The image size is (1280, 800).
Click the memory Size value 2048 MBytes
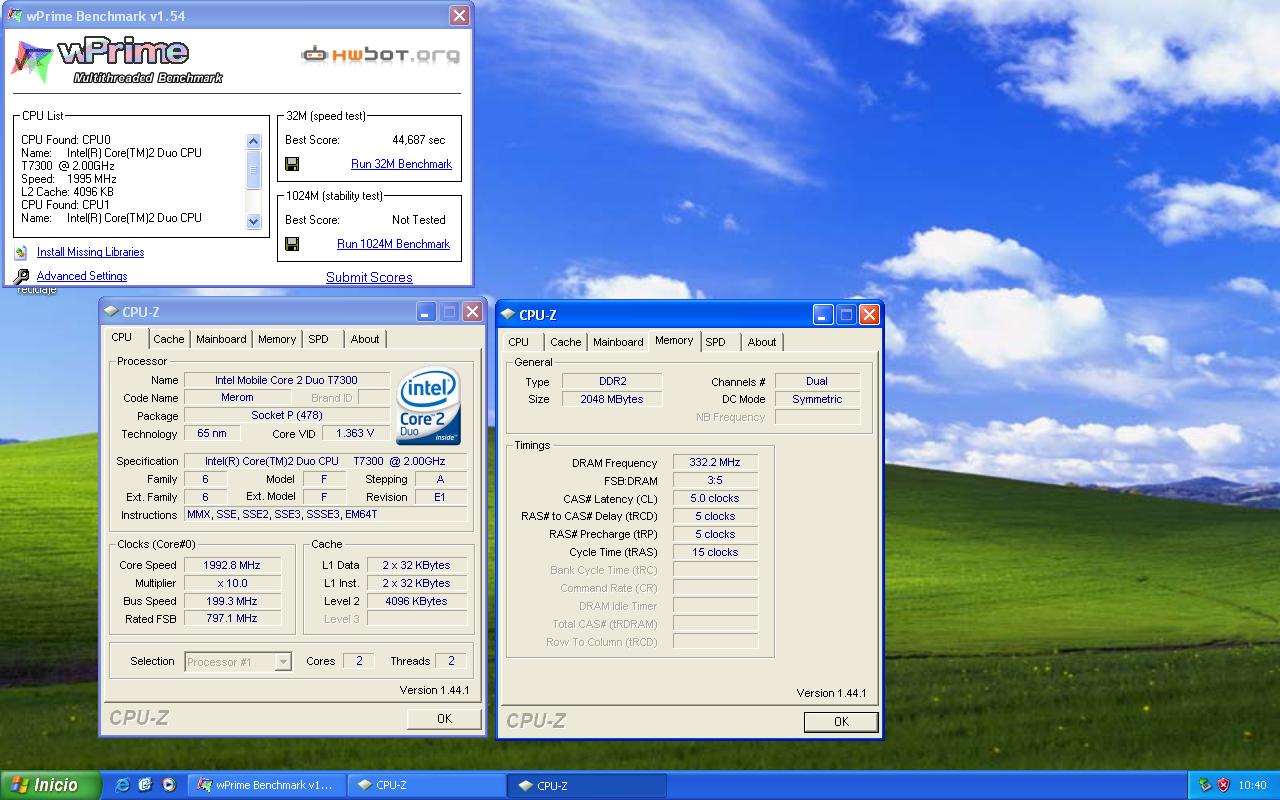pos(612,399)
